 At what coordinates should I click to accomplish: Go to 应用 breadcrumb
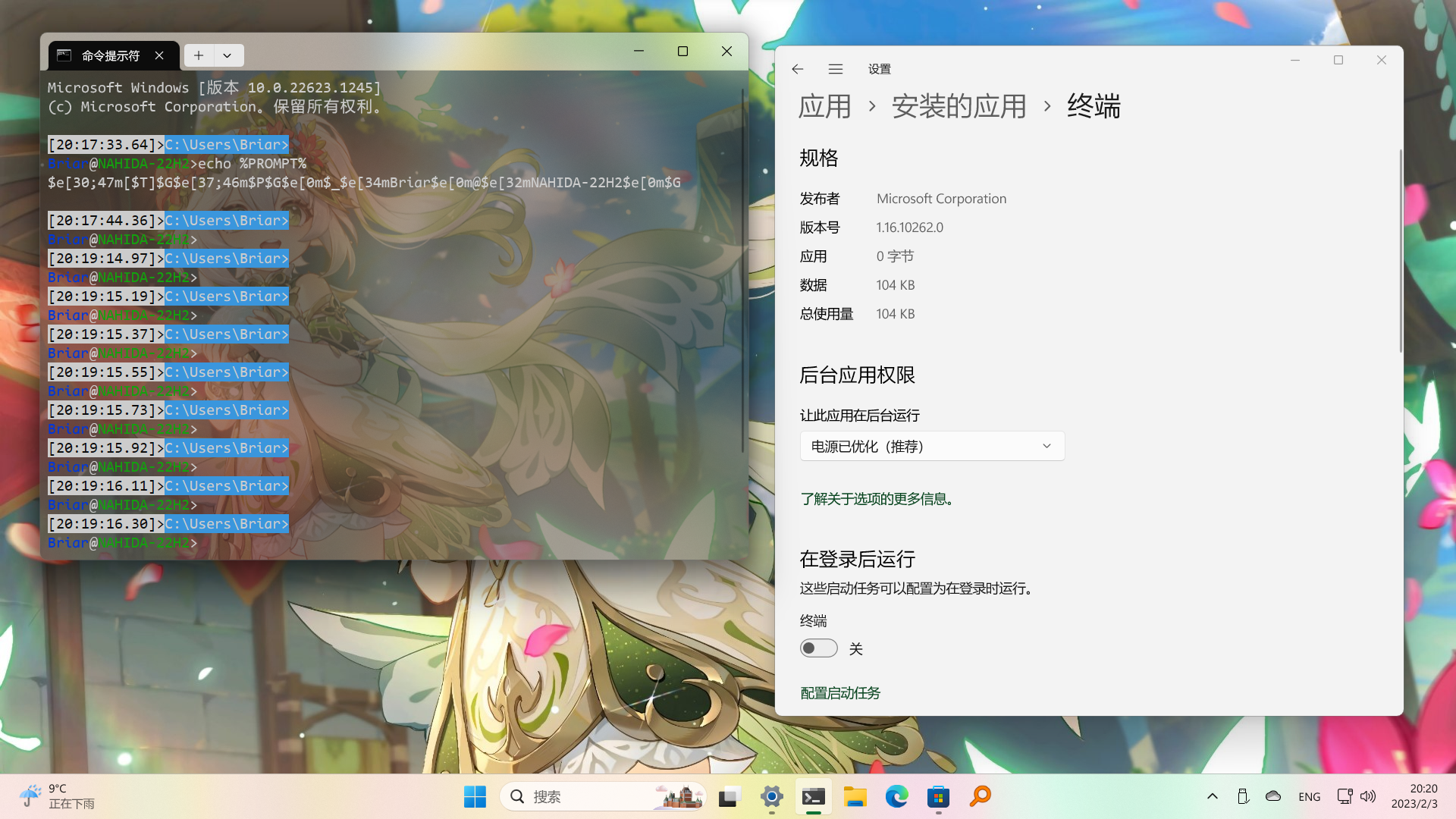pyautogui.click(x=824, y=106)
